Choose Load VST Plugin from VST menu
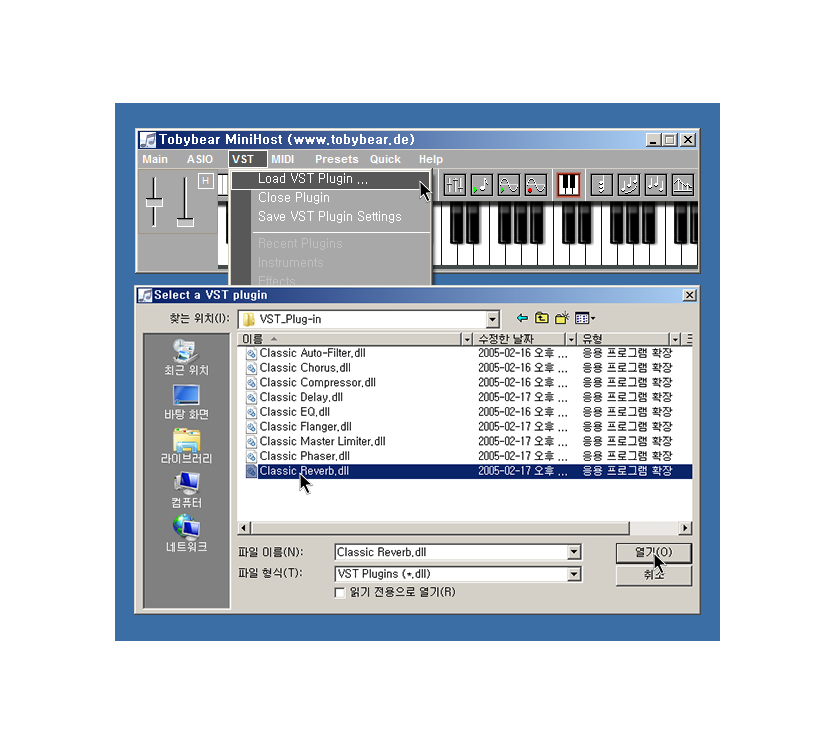 pos(331,179)
